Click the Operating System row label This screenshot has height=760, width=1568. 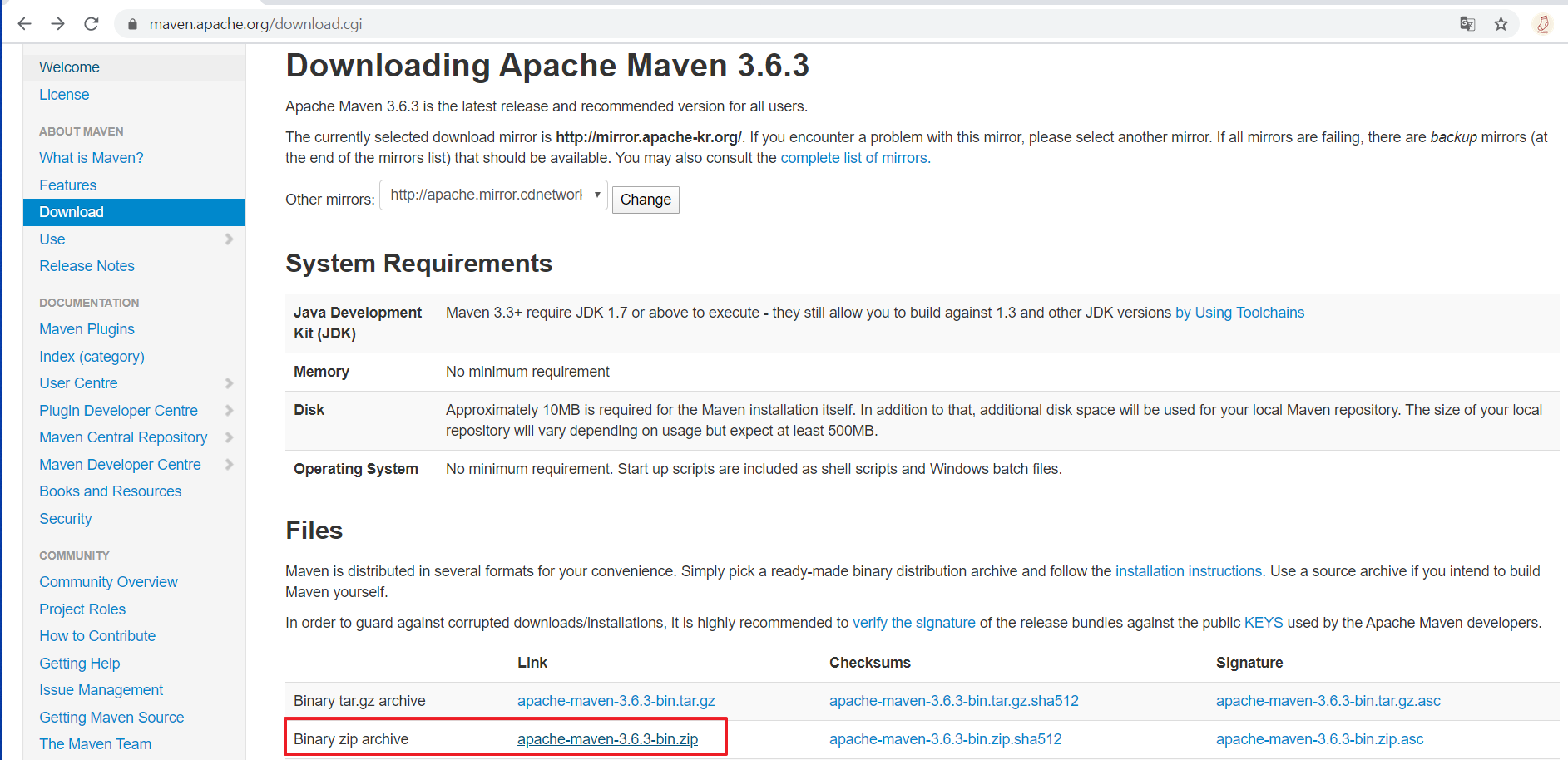(x=356, y=469)
